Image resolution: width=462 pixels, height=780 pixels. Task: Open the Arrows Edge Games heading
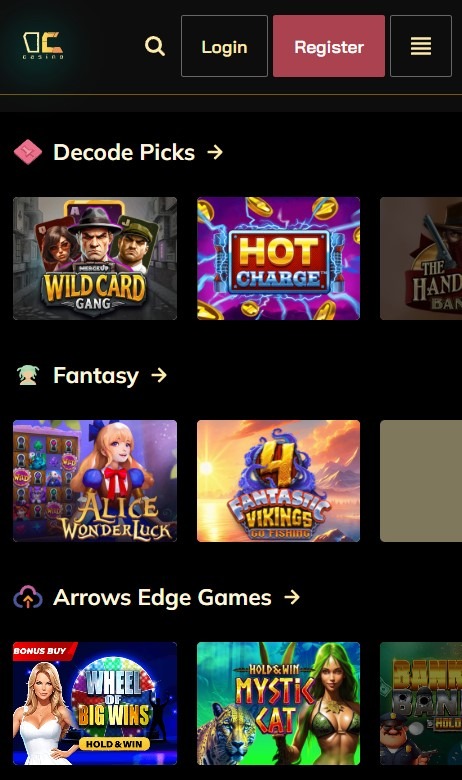162,597
